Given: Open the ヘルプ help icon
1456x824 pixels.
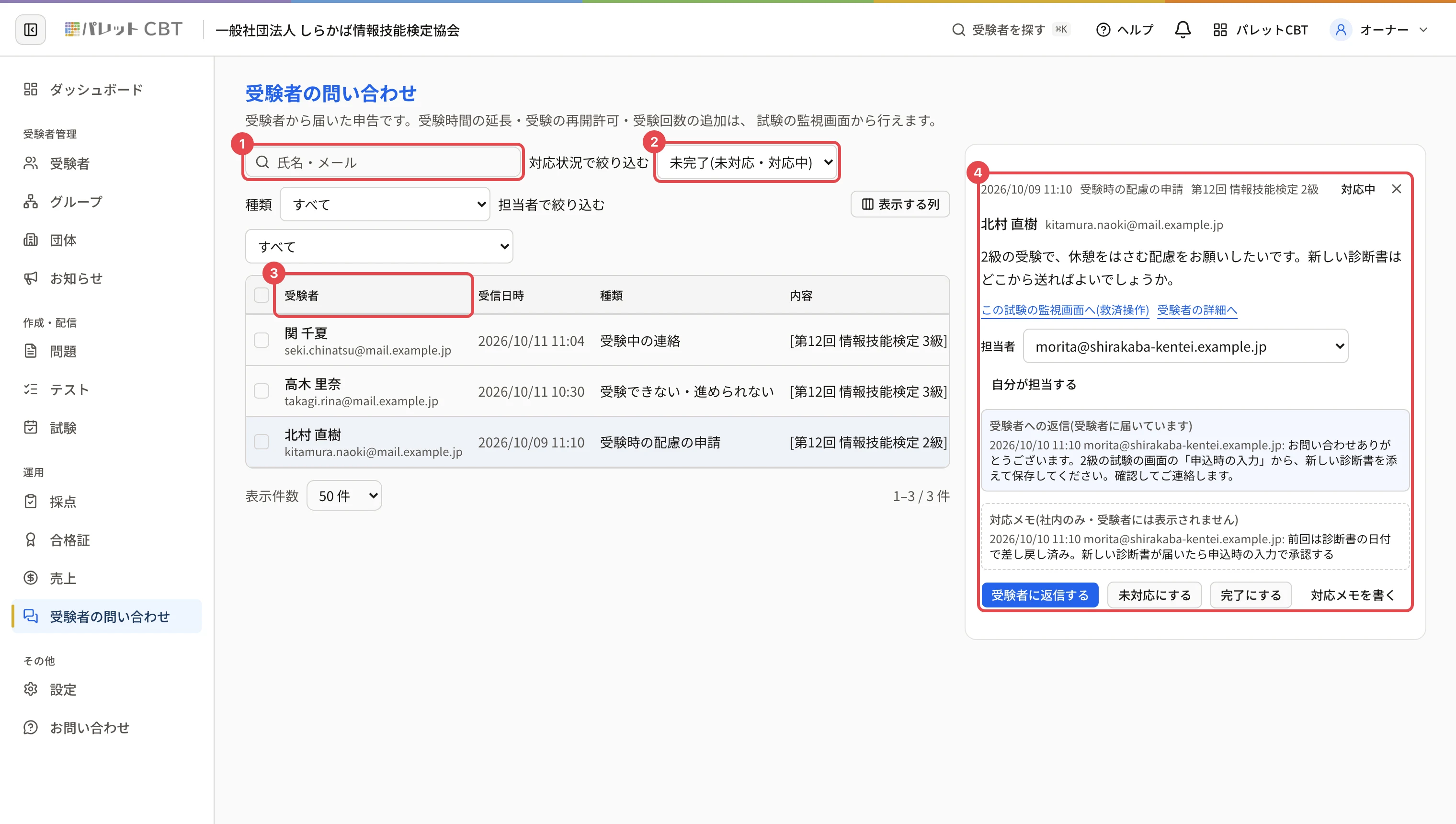Looking at the screenshot, I should (x=1124, y=29).
